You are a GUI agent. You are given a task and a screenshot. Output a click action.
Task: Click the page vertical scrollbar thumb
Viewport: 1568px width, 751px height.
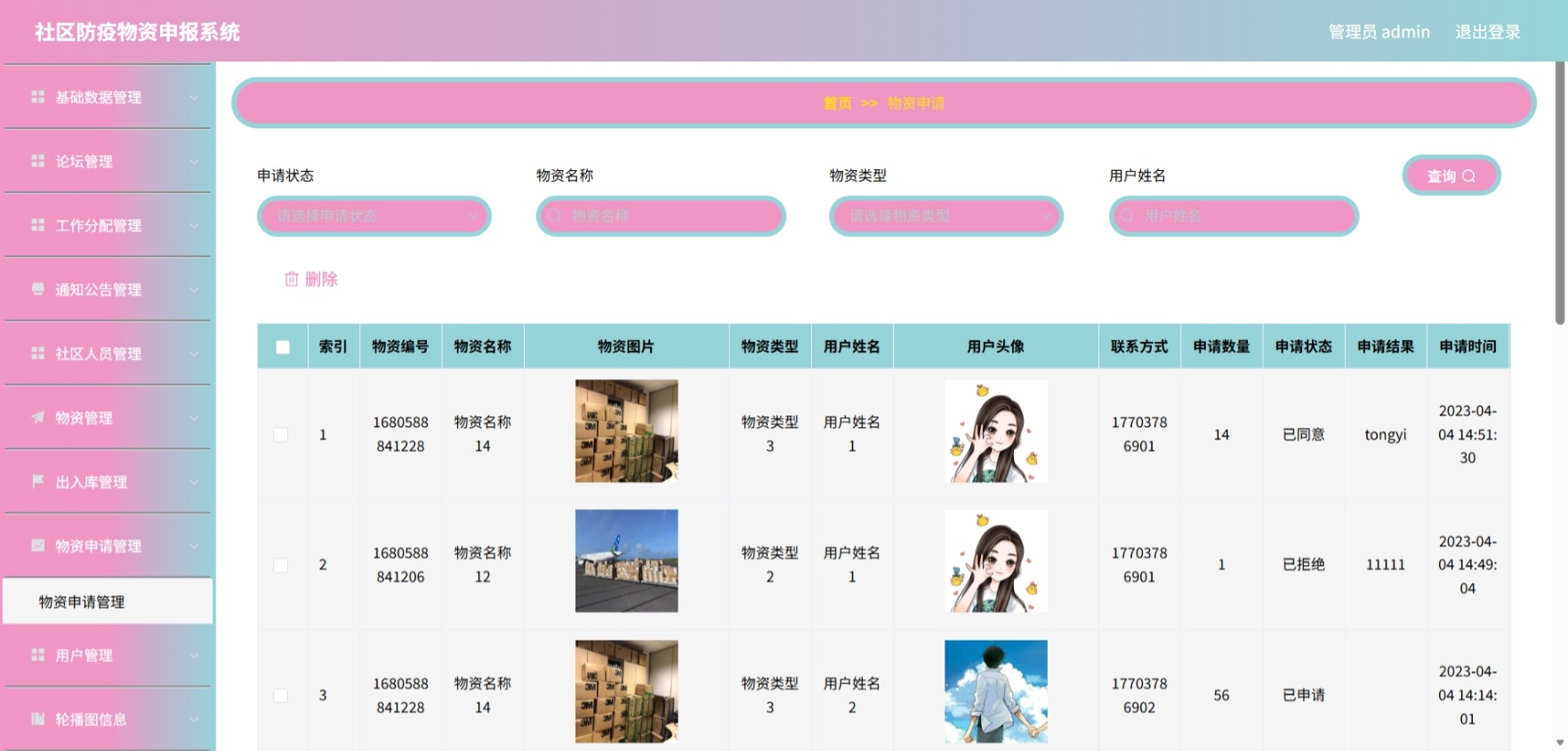1561,193
